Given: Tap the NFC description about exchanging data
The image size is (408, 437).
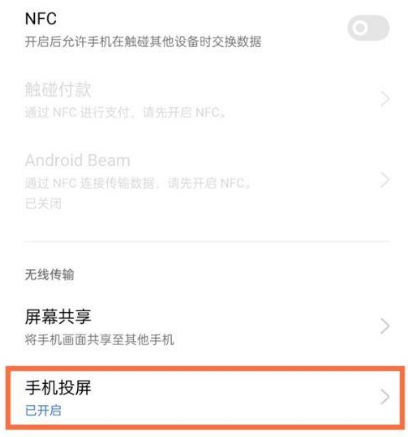Looking at the screenshot, I should coord(143,42).
